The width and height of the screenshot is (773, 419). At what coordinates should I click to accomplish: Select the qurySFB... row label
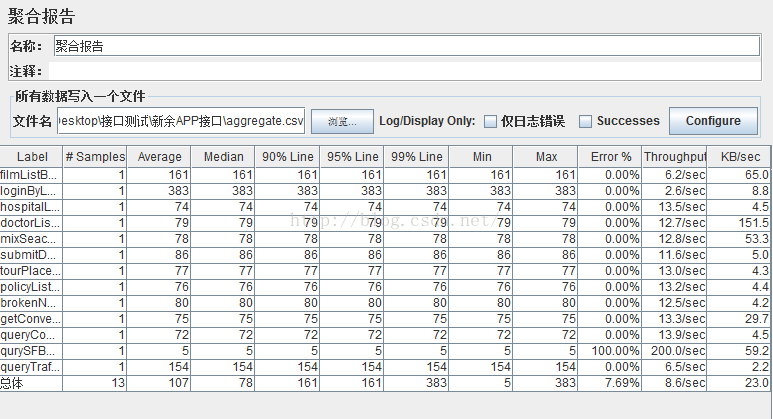(x=31, y=351)
